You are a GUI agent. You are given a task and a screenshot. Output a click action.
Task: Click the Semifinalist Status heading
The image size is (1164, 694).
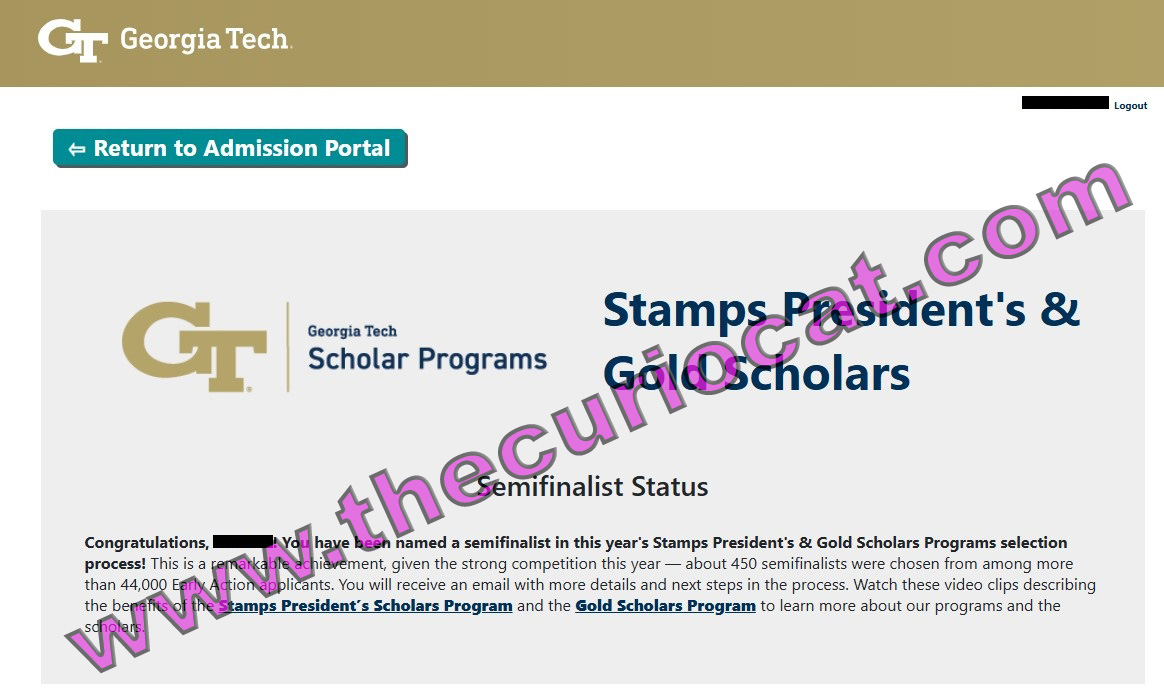coord(592,487)
